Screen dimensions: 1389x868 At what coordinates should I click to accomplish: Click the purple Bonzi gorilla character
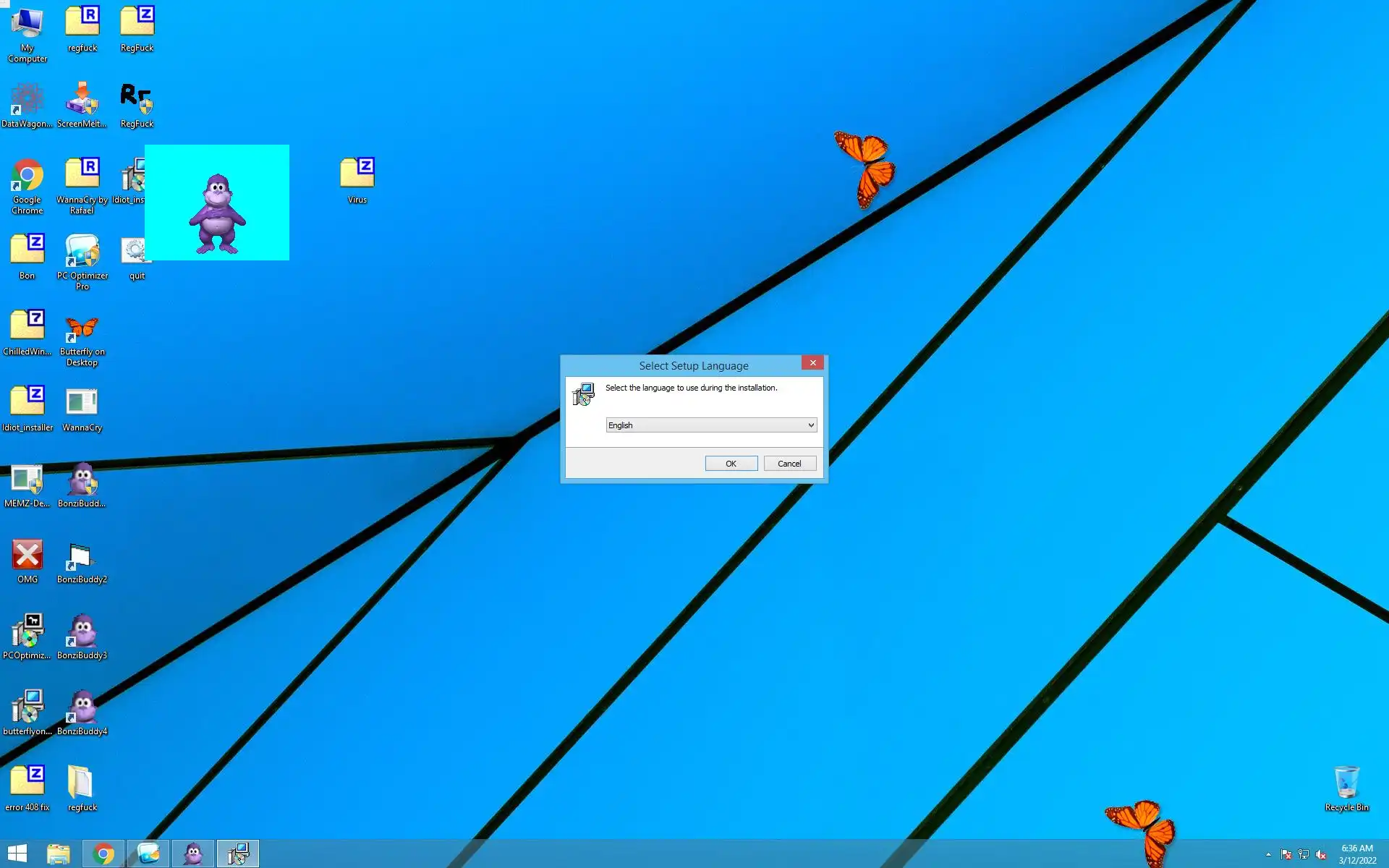point(217,213)
